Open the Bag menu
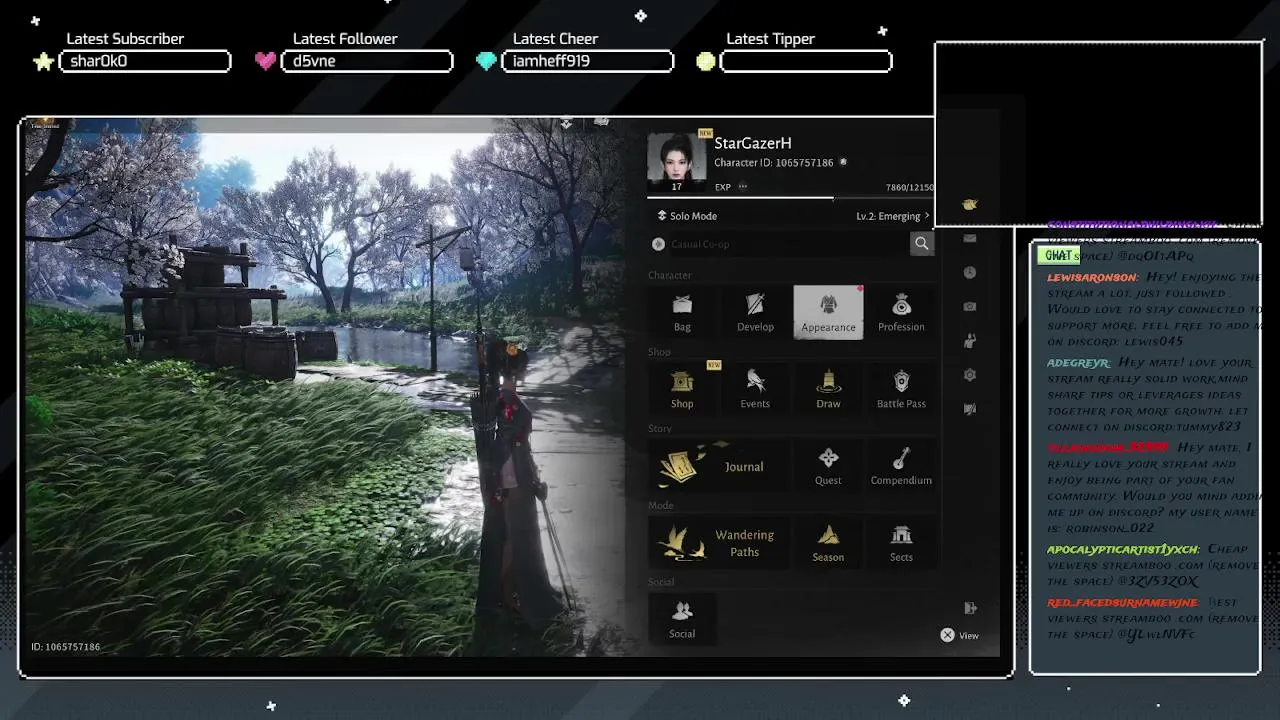1280x720 pixels. point(682,312)
